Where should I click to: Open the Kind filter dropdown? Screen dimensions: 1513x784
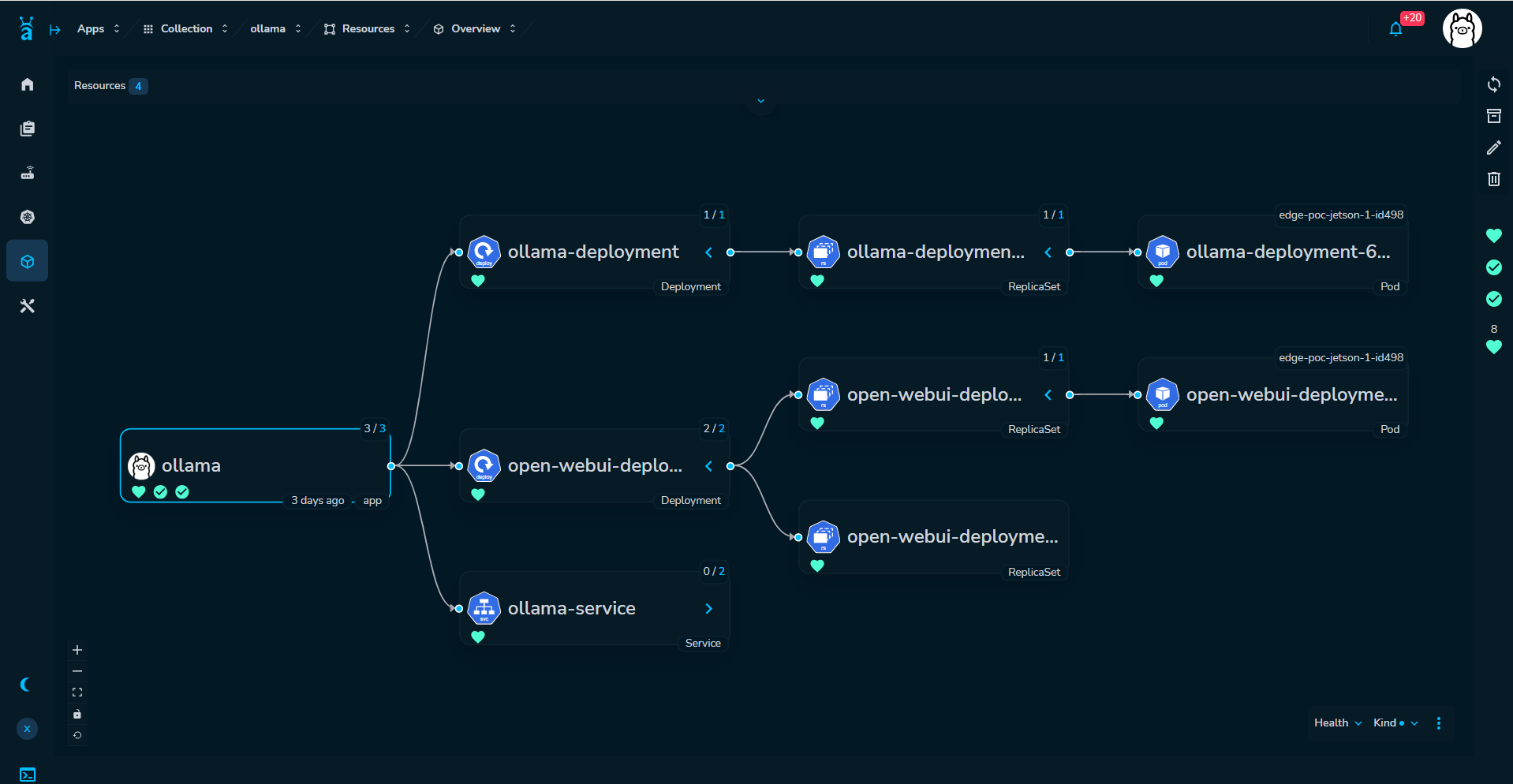coord(1395,723)
